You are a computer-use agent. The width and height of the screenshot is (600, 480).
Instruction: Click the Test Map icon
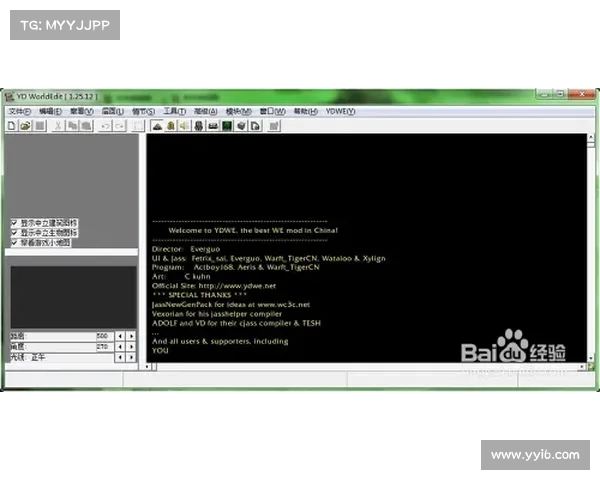(x=274, y=126)
